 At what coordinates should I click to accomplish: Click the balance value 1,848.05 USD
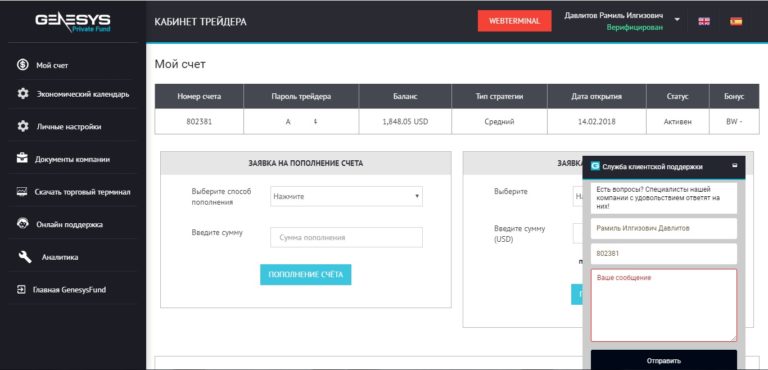(x=405, y=122)
